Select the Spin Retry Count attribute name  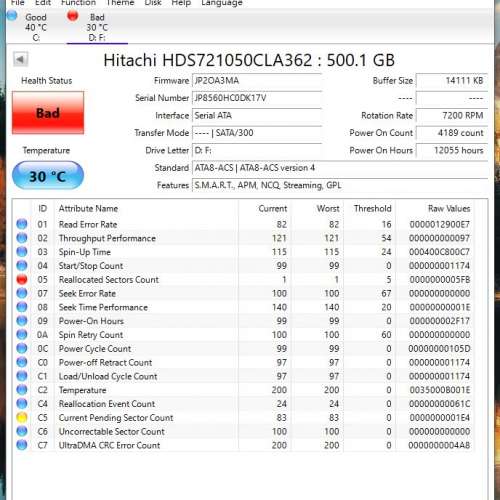click(x=91, y=335)
